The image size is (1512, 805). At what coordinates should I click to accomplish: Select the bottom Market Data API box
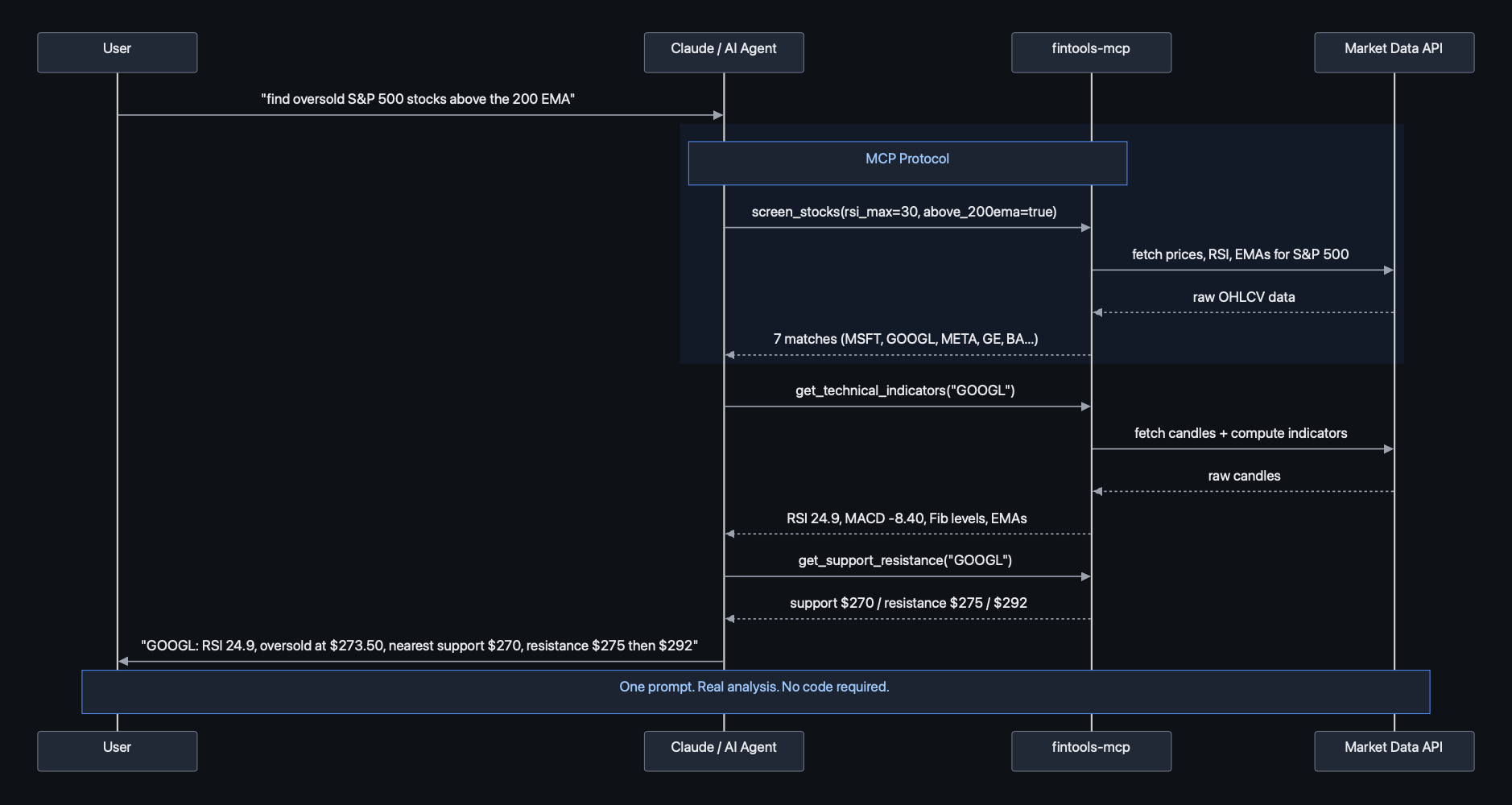1394,750
